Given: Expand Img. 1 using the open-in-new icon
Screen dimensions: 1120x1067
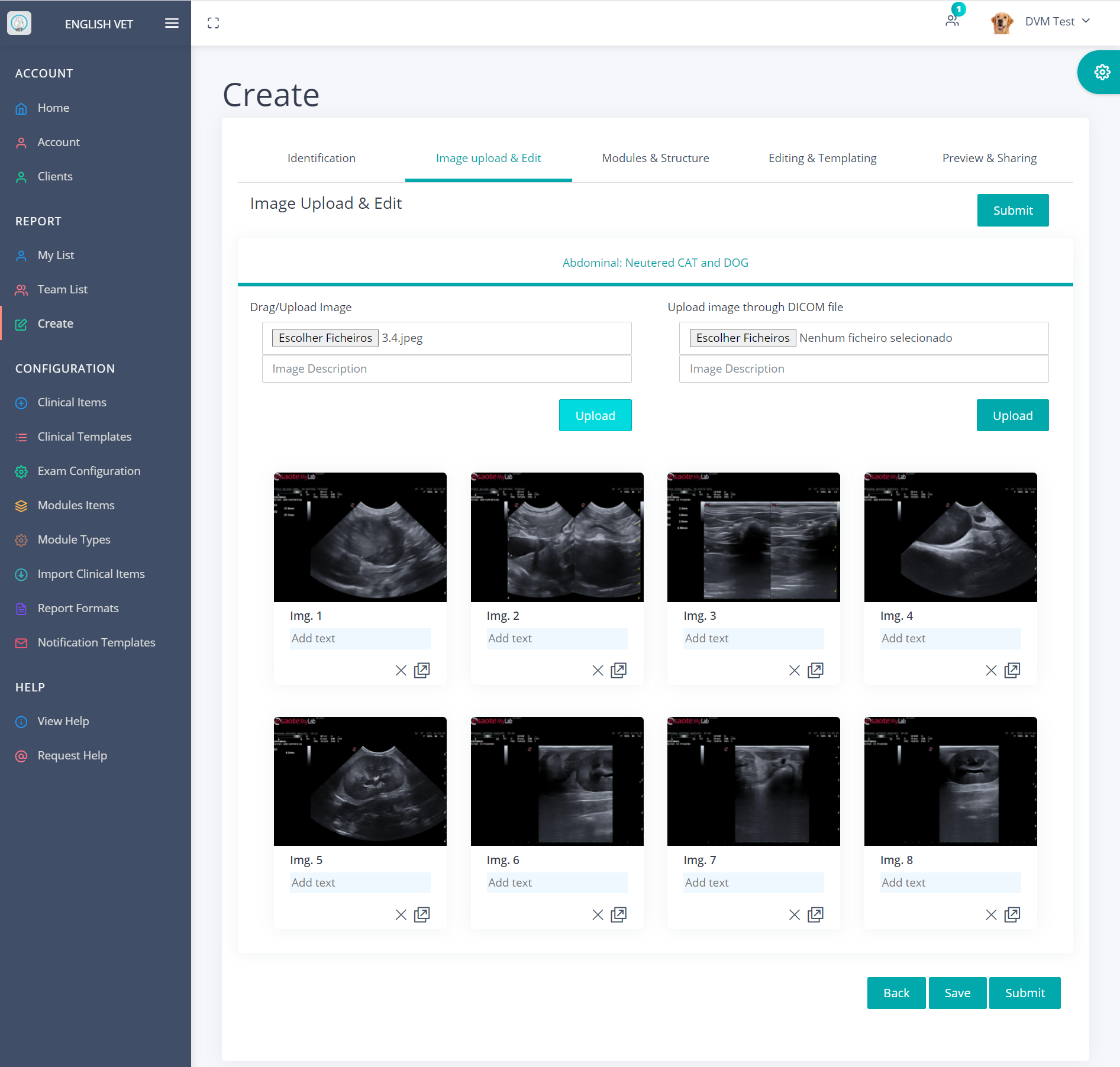Looking at the screenshot, I should point(422,670).
